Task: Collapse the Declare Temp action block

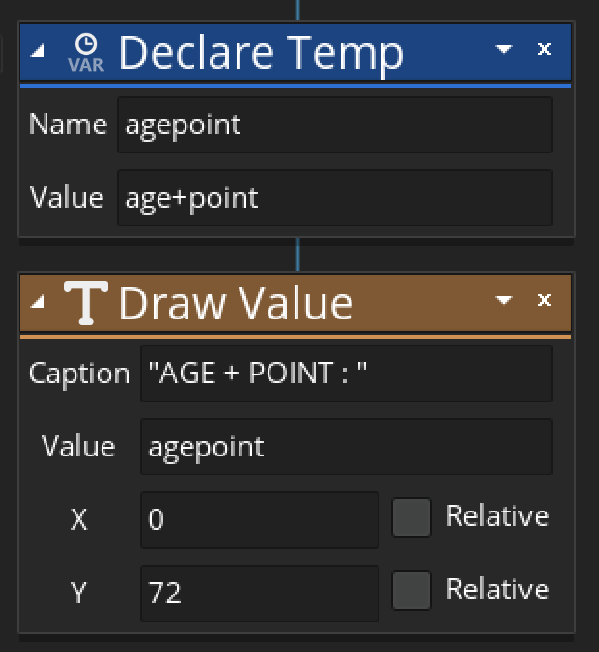Action: [38, 52]
